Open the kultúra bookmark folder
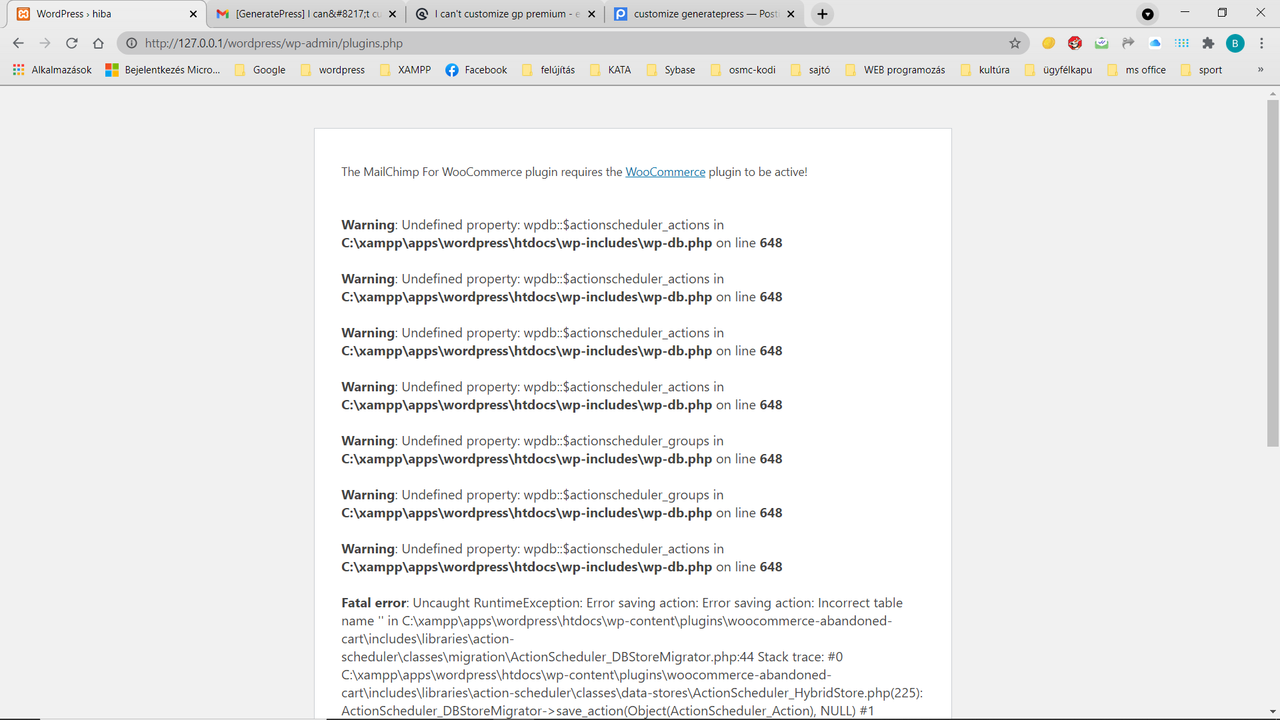 click(x=985, y=70)
